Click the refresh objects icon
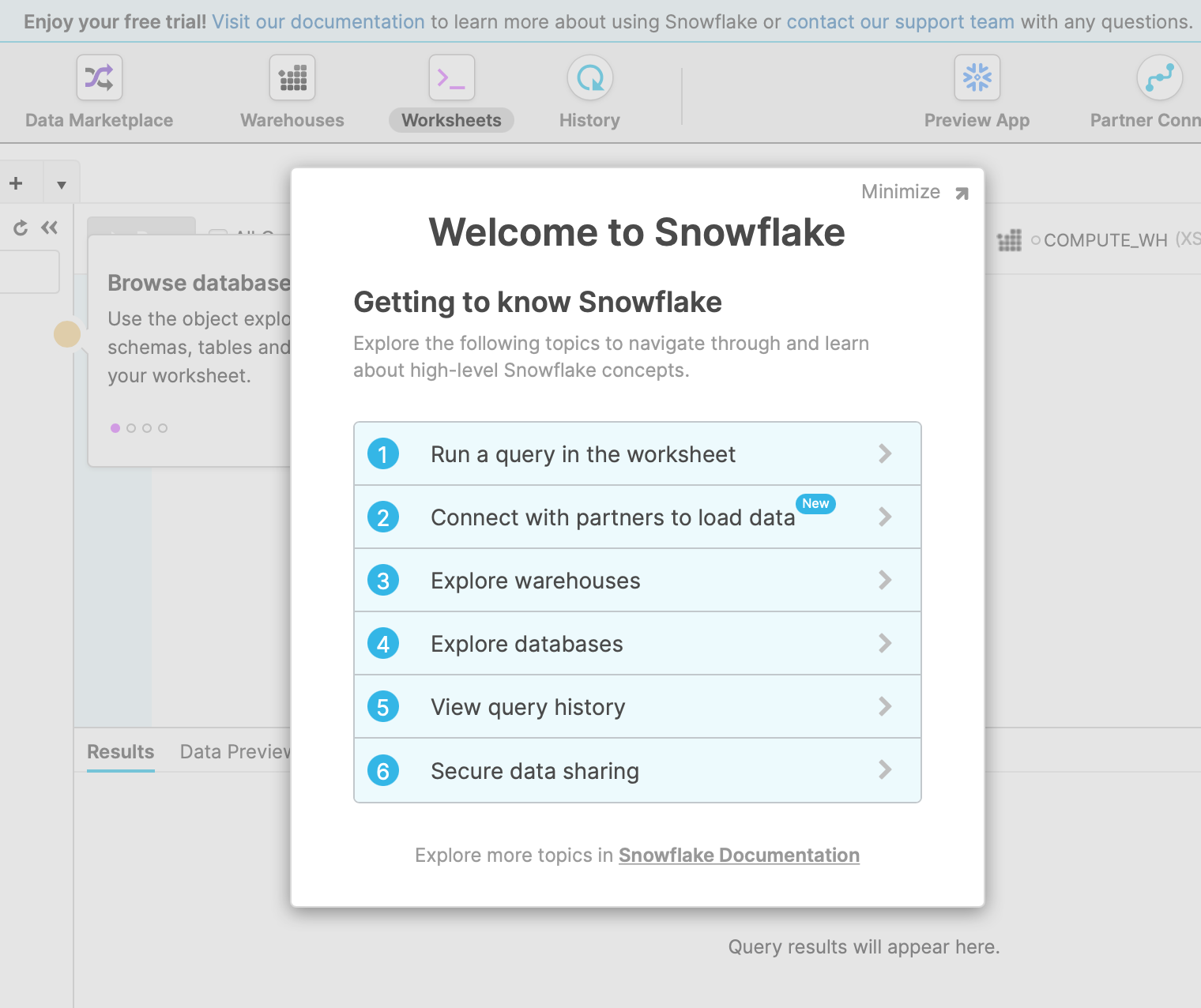Viewport: 1201px width, 1008px height. [x=21, y=228]
